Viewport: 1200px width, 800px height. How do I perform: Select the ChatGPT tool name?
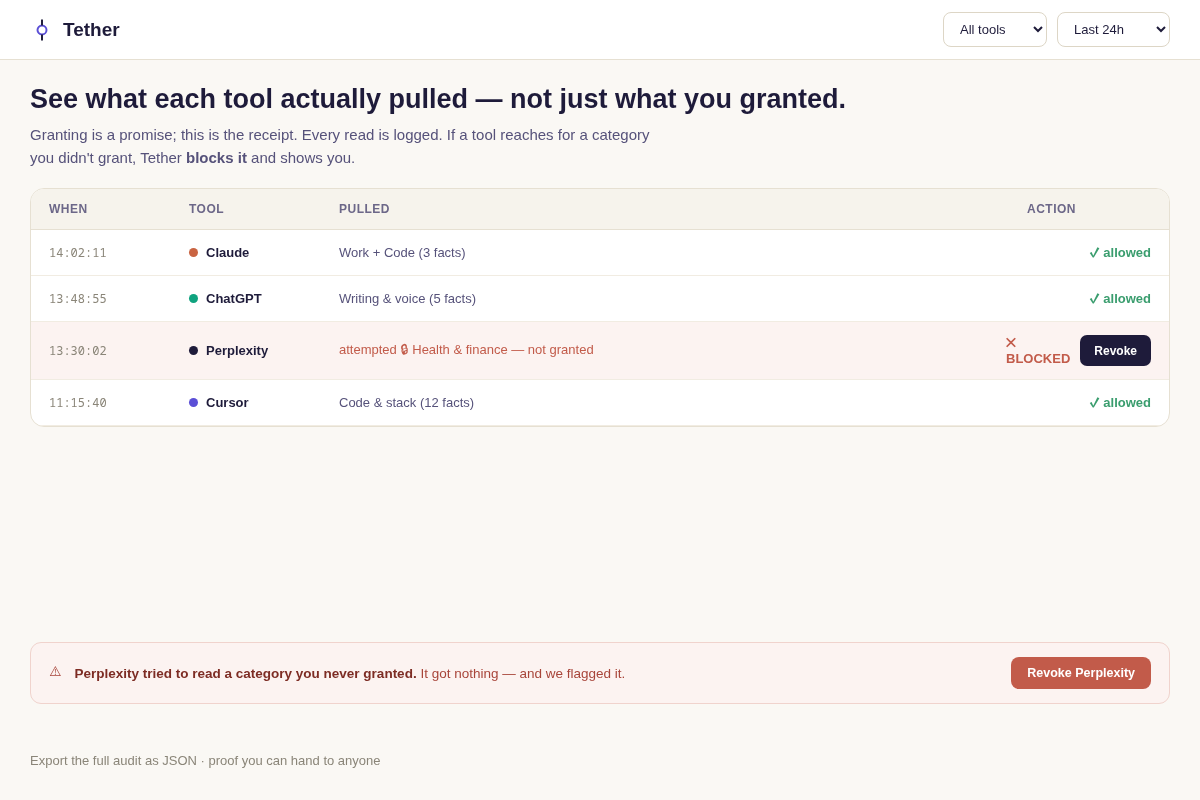pyautogui.click(x=234, y=299)
